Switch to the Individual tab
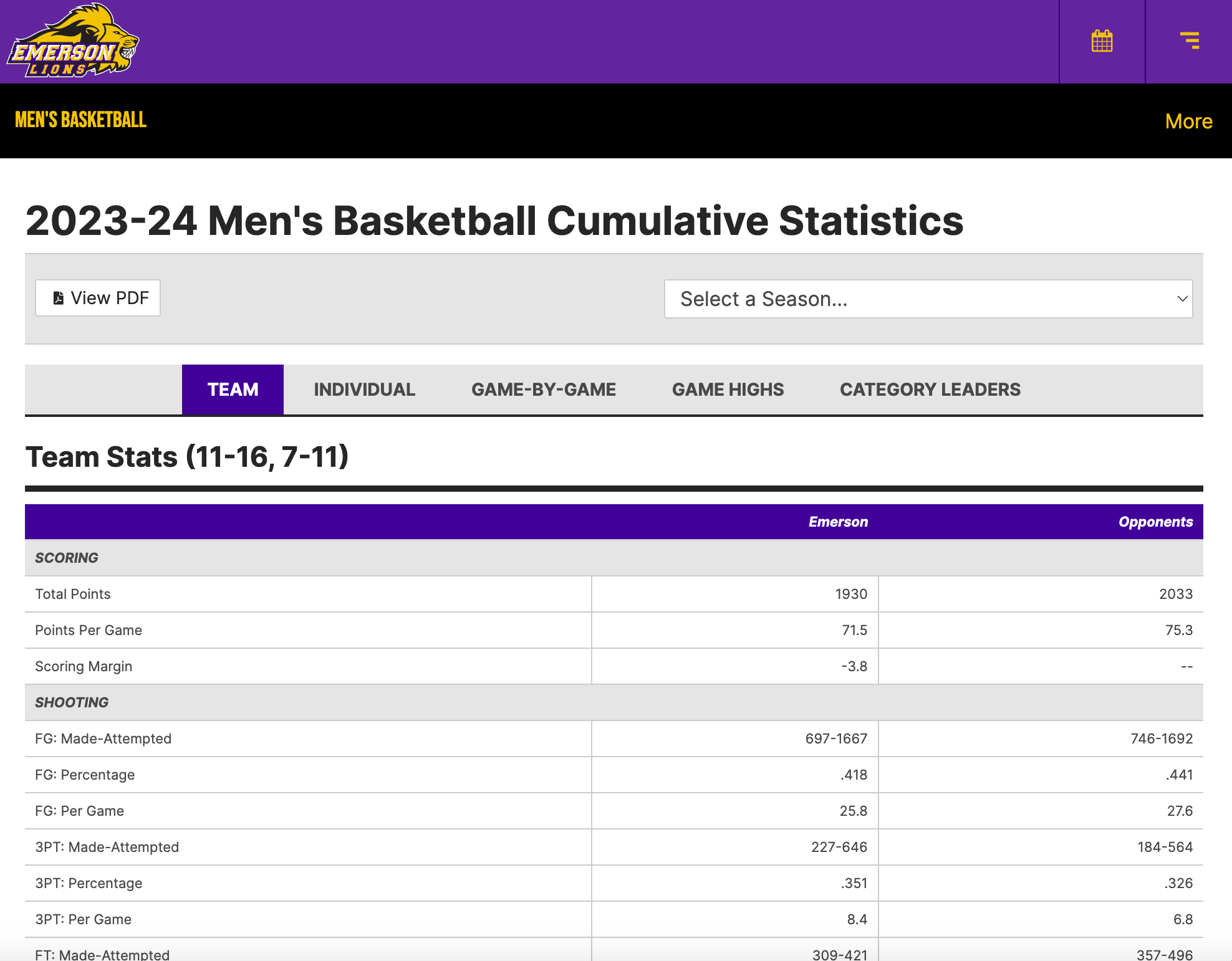Screen dimensions: 1232x961 pyautogui.click(x=364, y=390)
